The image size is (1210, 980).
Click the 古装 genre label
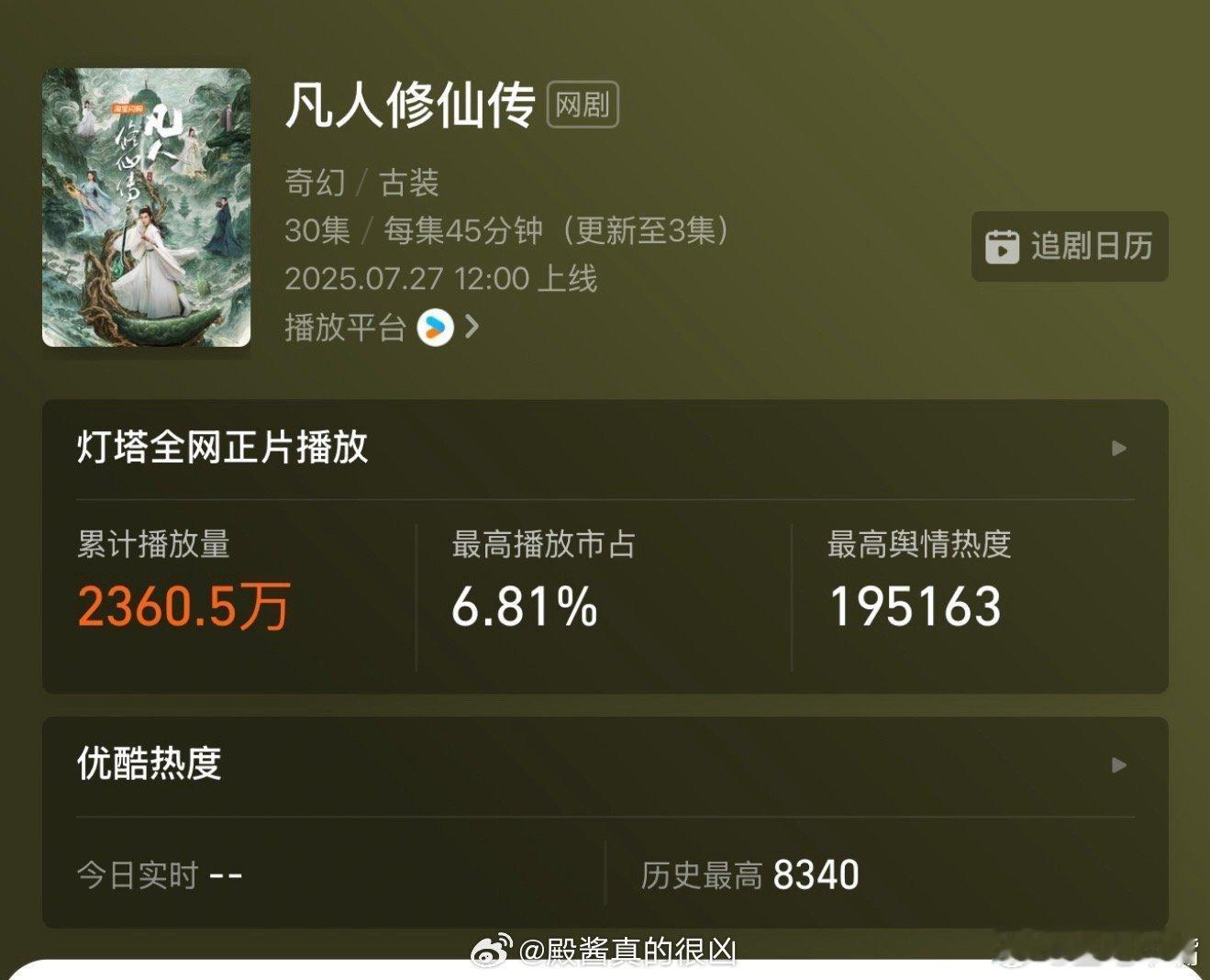[x=409, y=183]
